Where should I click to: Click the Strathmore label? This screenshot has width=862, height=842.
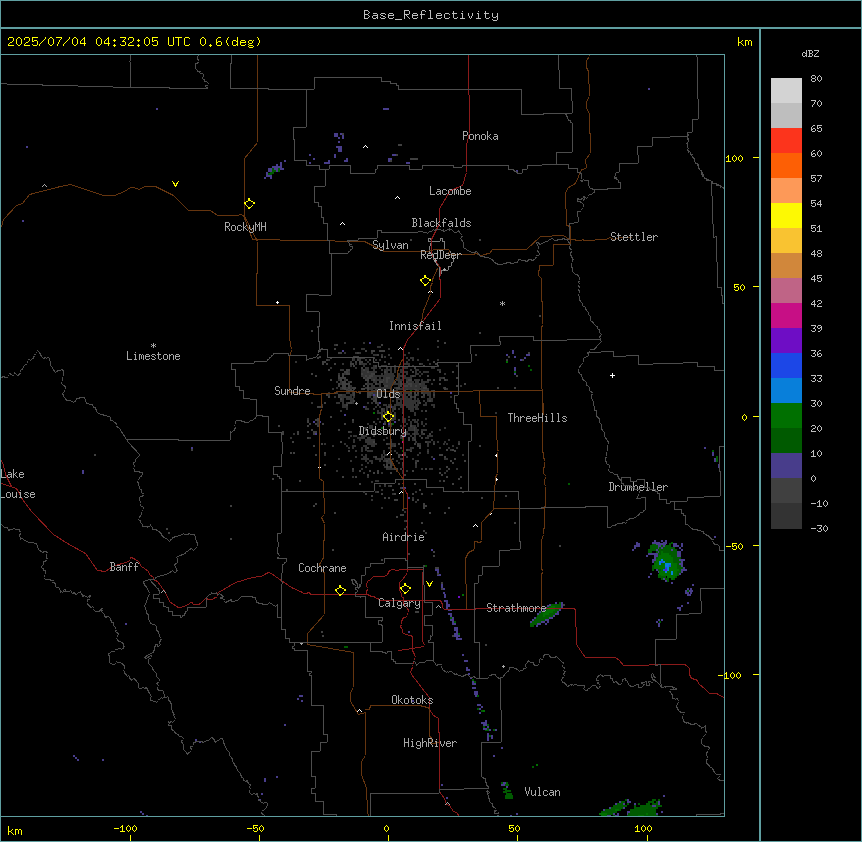coord(516,608)
